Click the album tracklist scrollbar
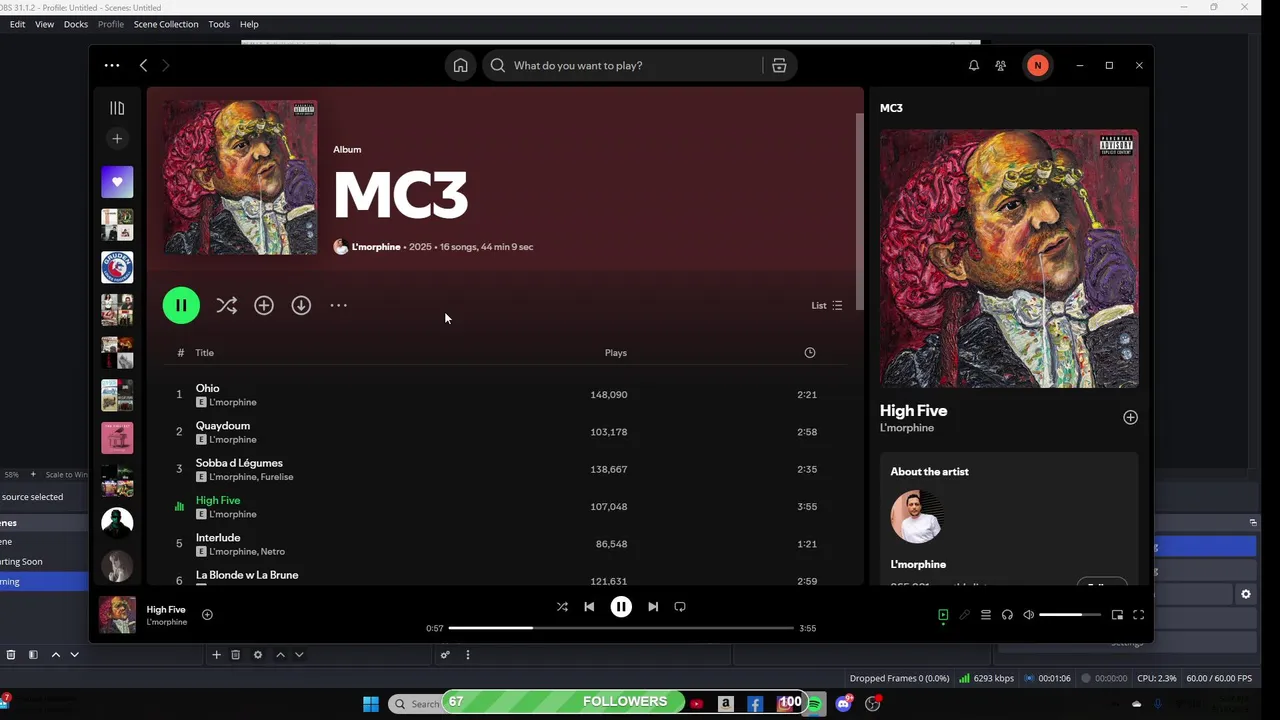1280x720 pixels. click(x=859, y=210)
